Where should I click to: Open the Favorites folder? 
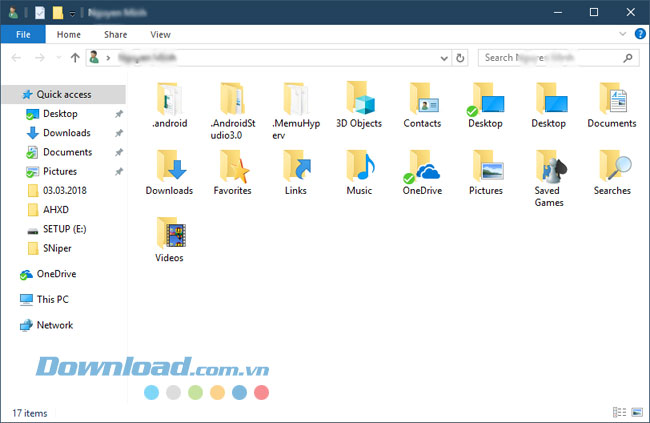click(x=233, y=173)
